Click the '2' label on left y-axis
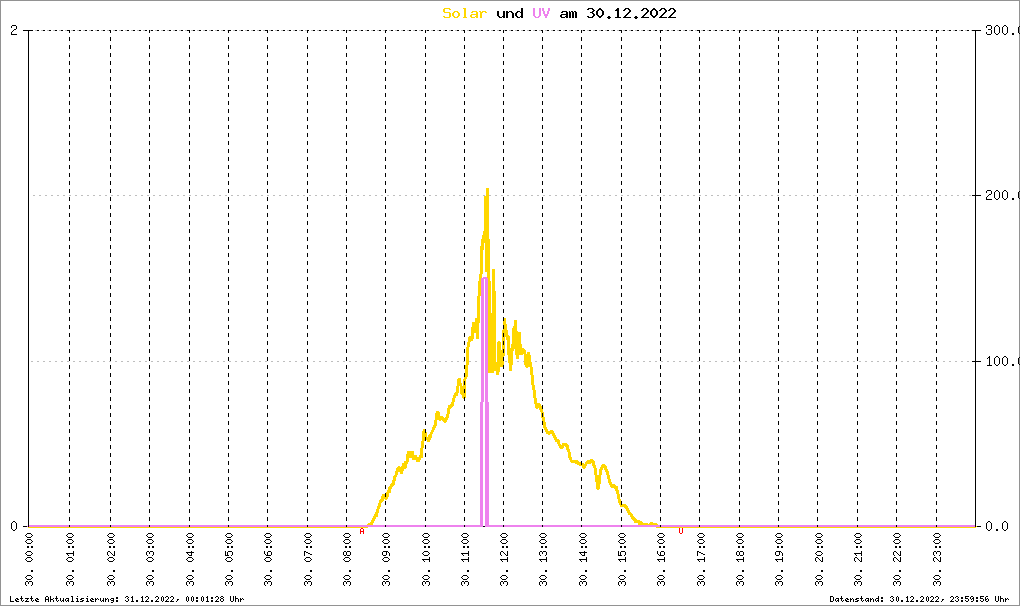 13,31
